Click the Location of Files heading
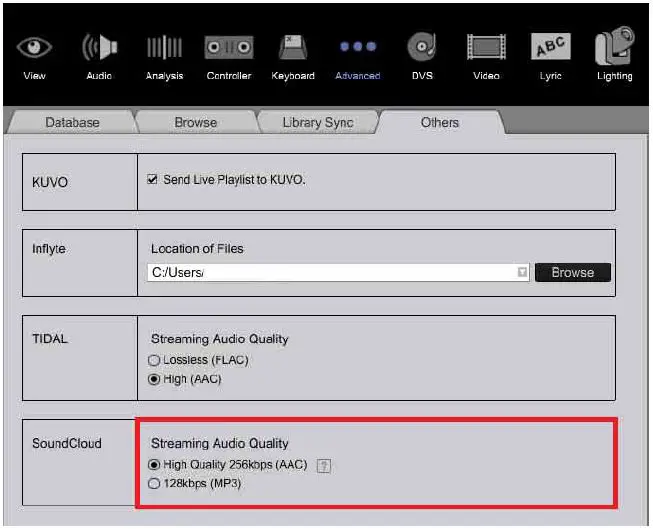The height and width of the screenshot is (529, 653). (197, 249)
